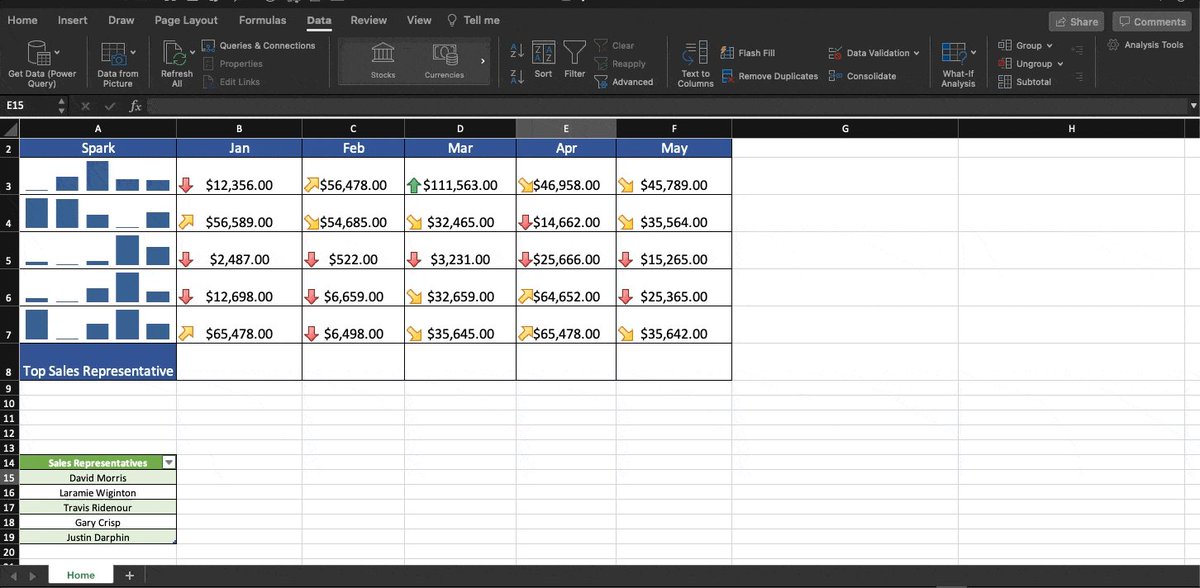Image resolution: width=1200 pixels, height=588 pixels.
Task: Click the Share button
Action: click(x=1075, y=21)
